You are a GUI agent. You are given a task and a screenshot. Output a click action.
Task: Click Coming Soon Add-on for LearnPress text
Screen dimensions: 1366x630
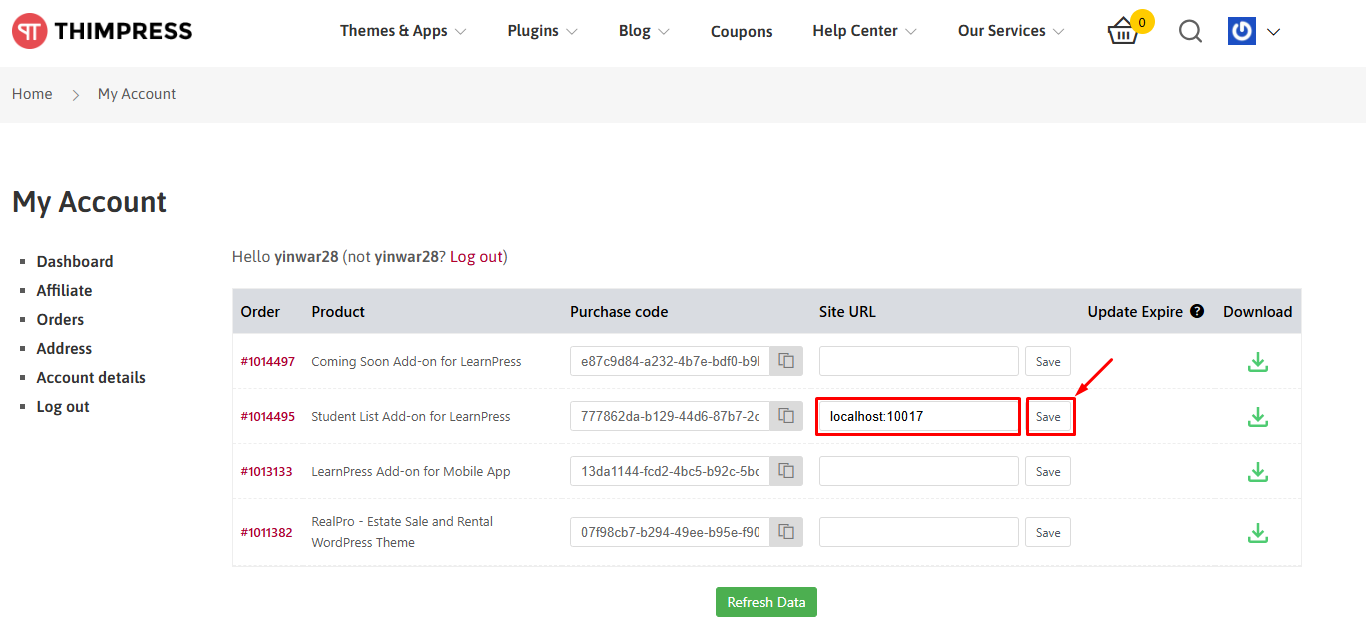(x=416, y=362)
